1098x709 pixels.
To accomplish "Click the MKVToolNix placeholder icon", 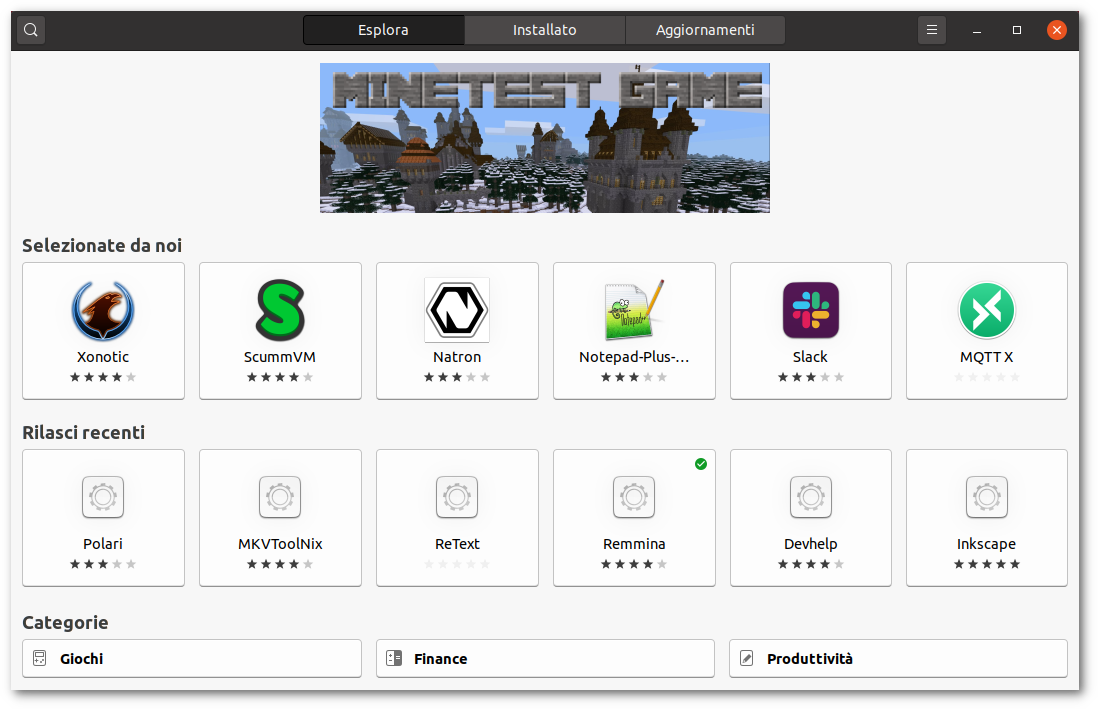I will pyautogui.click(x=280, y=497).
